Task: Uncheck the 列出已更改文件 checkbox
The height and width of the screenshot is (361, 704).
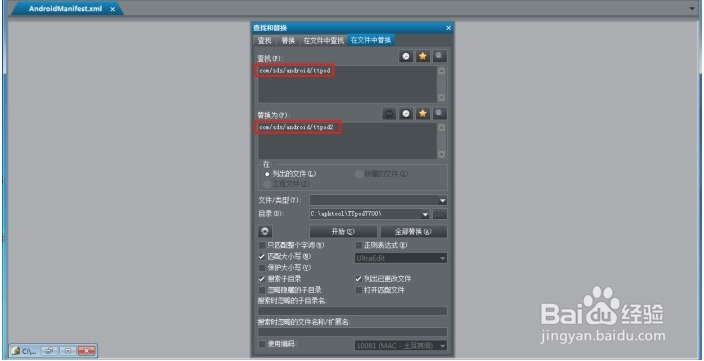Action: (359, 279)
